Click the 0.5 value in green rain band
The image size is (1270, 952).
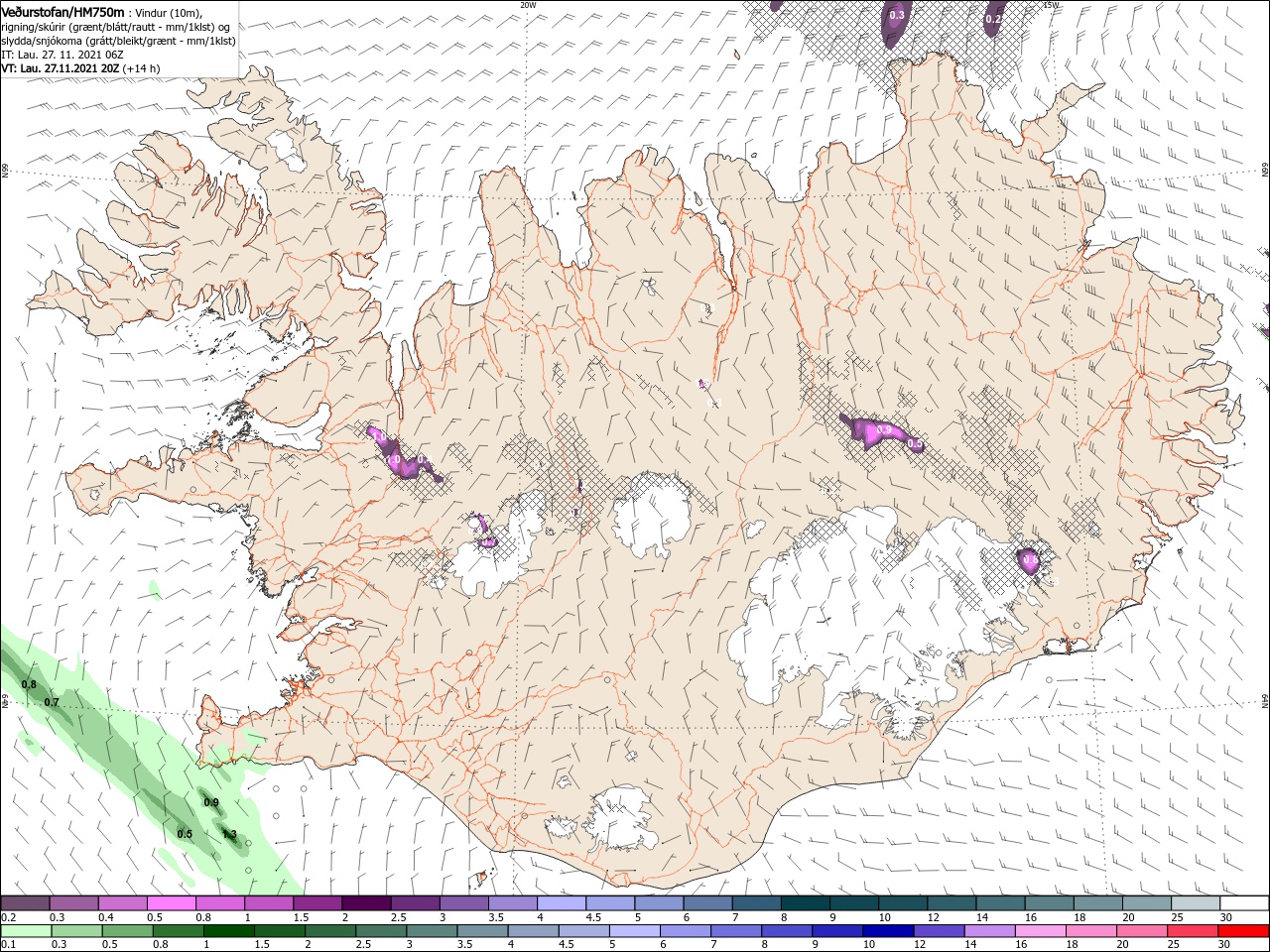pos(185,834)
